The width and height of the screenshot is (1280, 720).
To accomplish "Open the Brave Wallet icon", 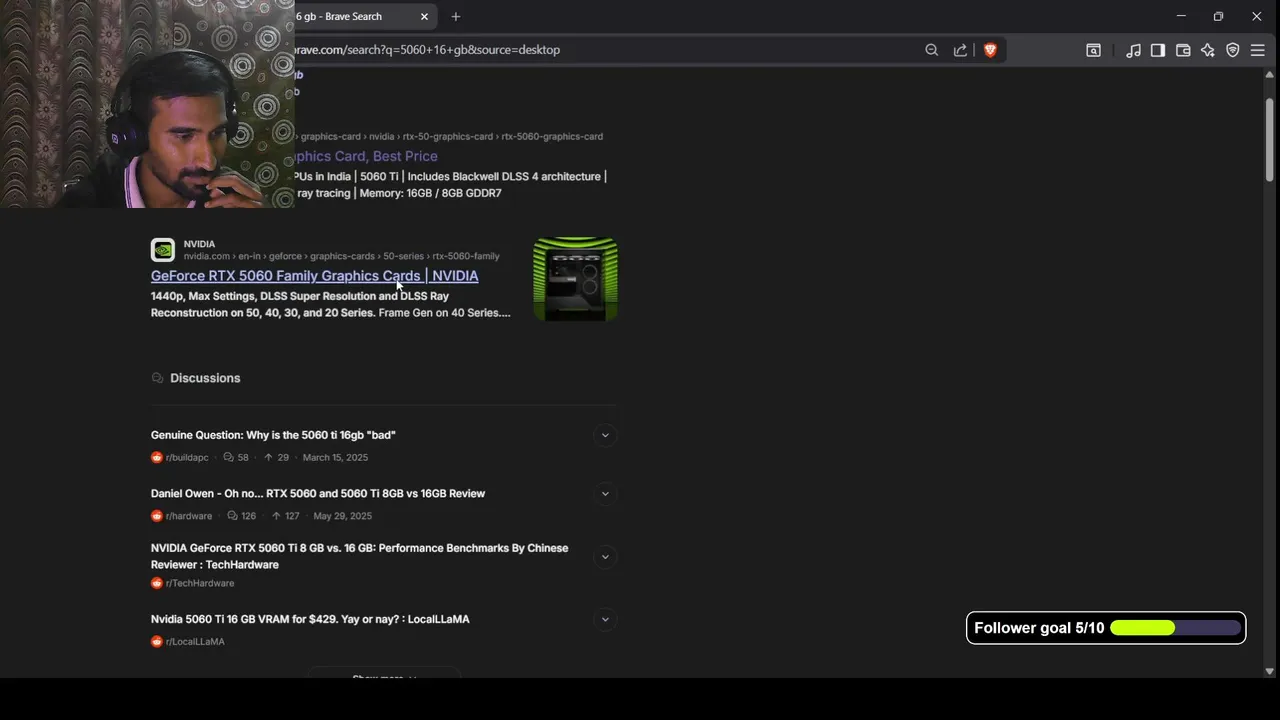I will tap(1183, 50).
